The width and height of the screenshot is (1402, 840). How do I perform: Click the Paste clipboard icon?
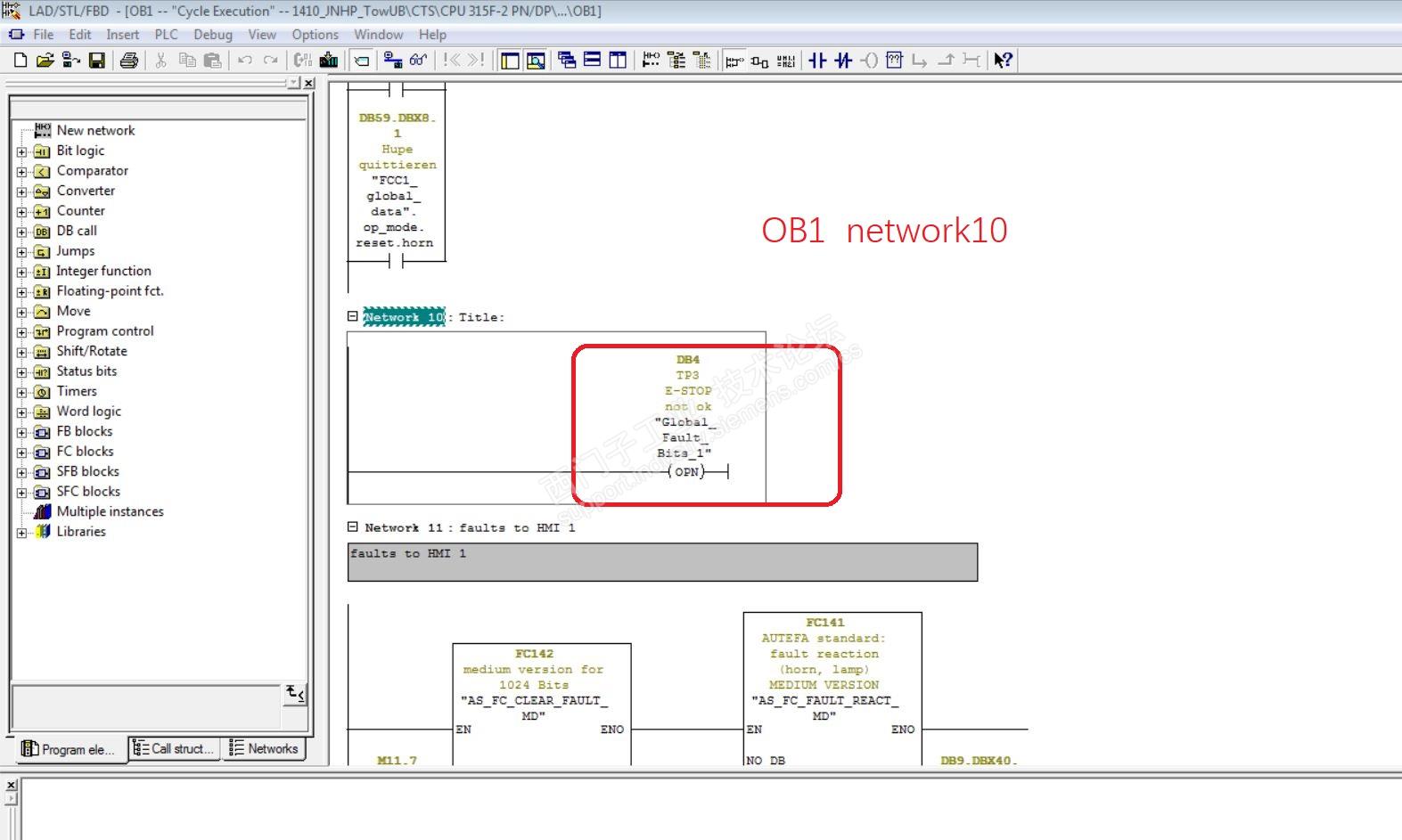coord(212,61)
